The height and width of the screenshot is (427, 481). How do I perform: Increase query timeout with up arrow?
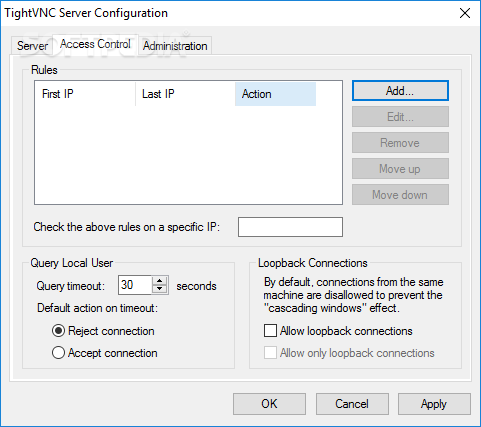click(160, 281)
